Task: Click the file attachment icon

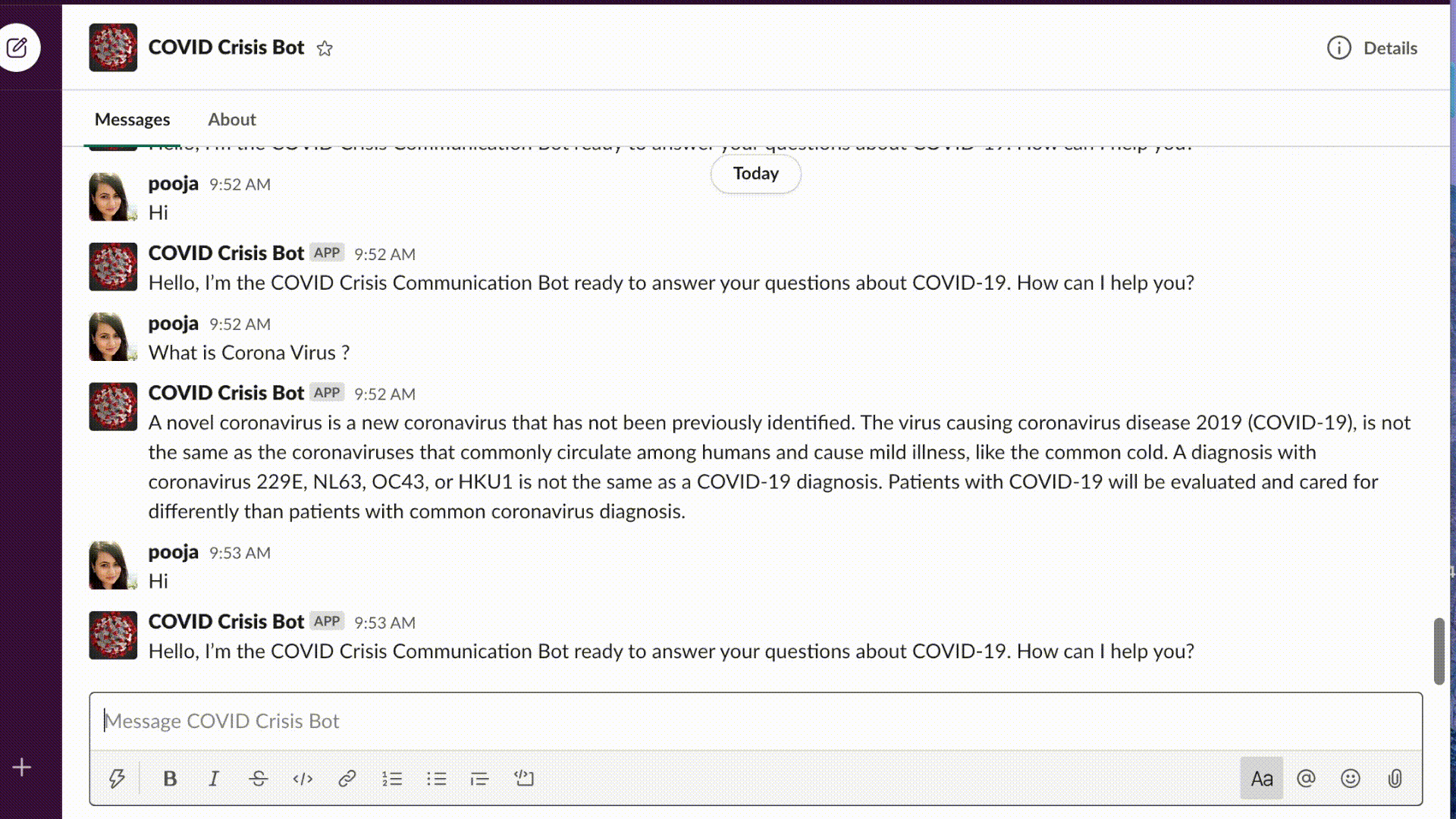Action: click(x=1395, y=778)
